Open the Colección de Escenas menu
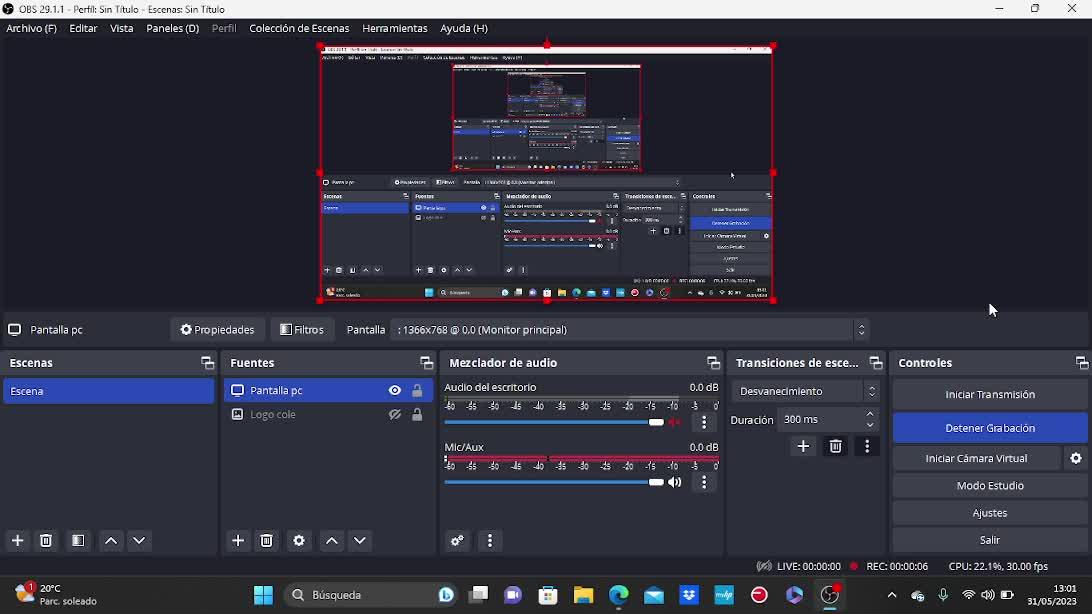The width and height of the screenshot is (1092, 614). point(298,29)
